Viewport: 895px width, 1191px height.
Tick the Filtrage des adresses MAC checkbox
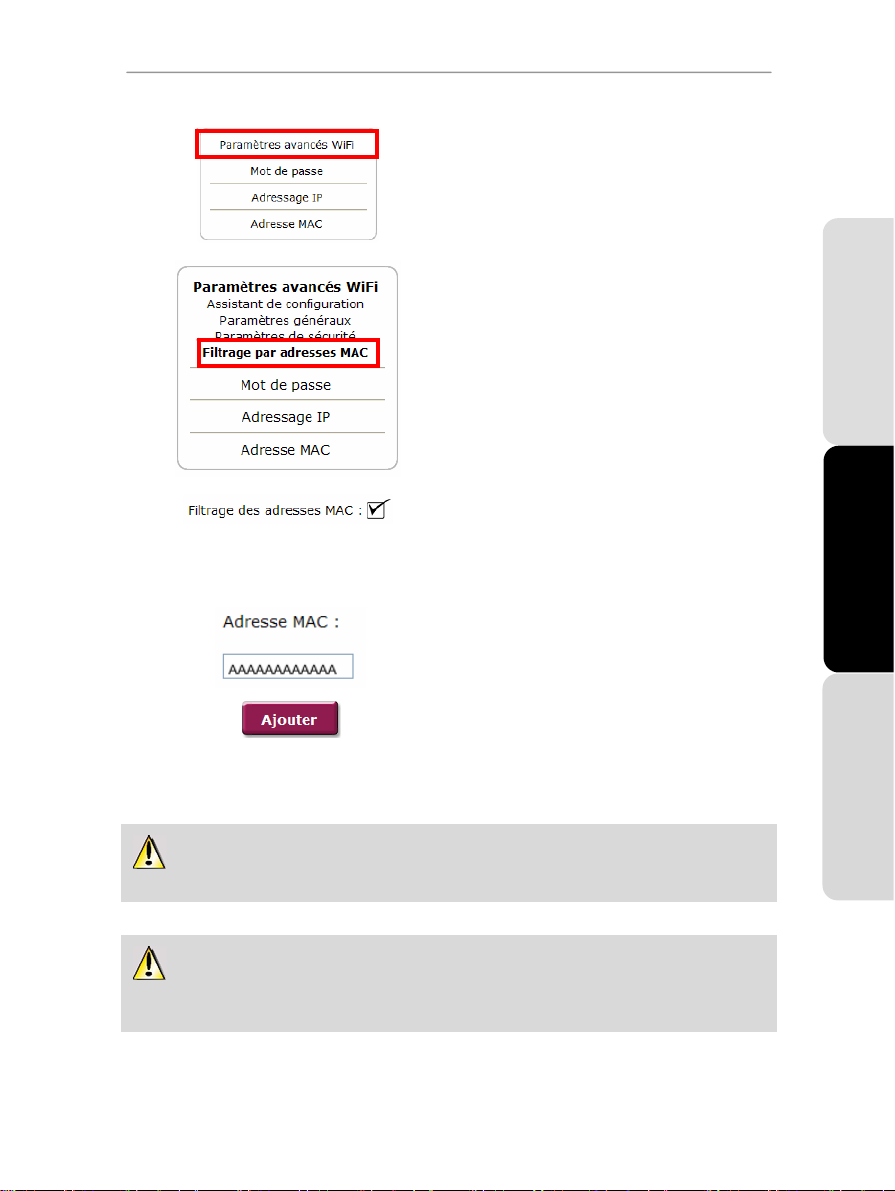tap(378, 509)
